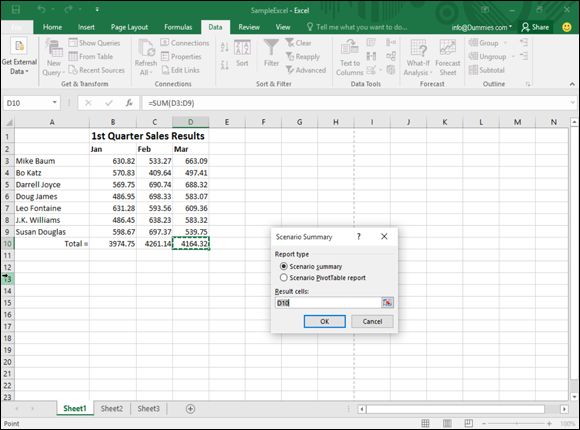Screen dimensions: 580x430
Task: Click zoom out minus button
Action: pyautogui.click(x=484, y=423)
